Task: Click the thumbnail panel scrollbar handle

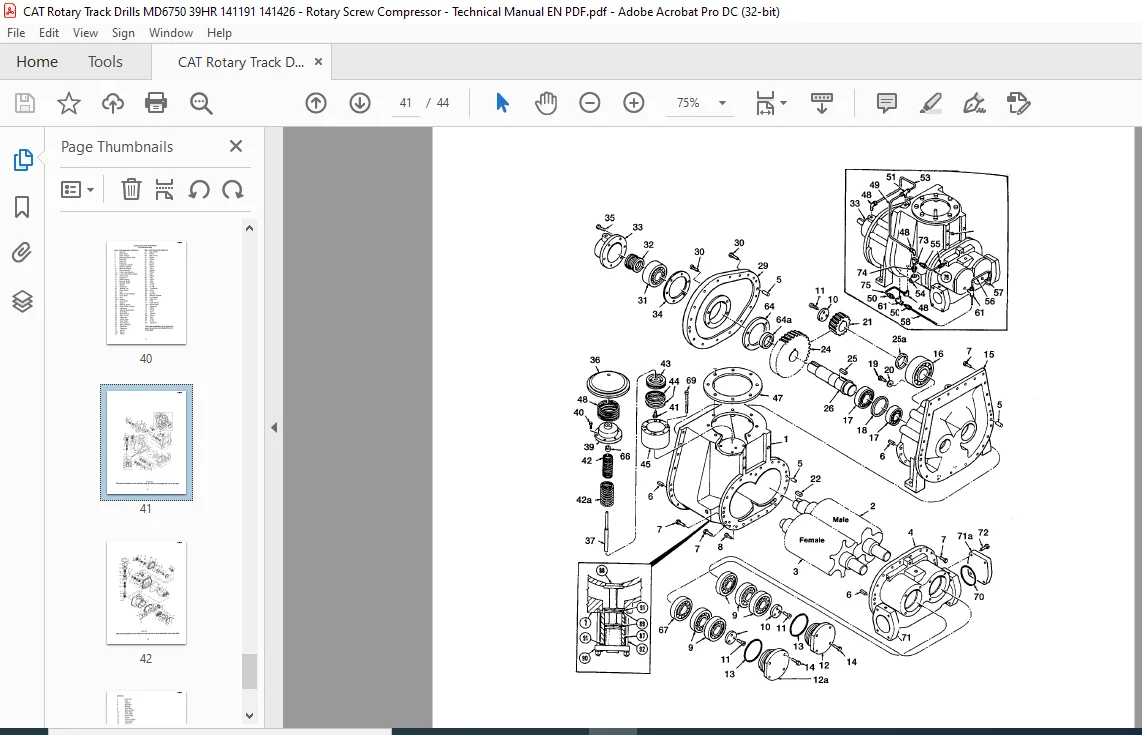Action: 249,671
